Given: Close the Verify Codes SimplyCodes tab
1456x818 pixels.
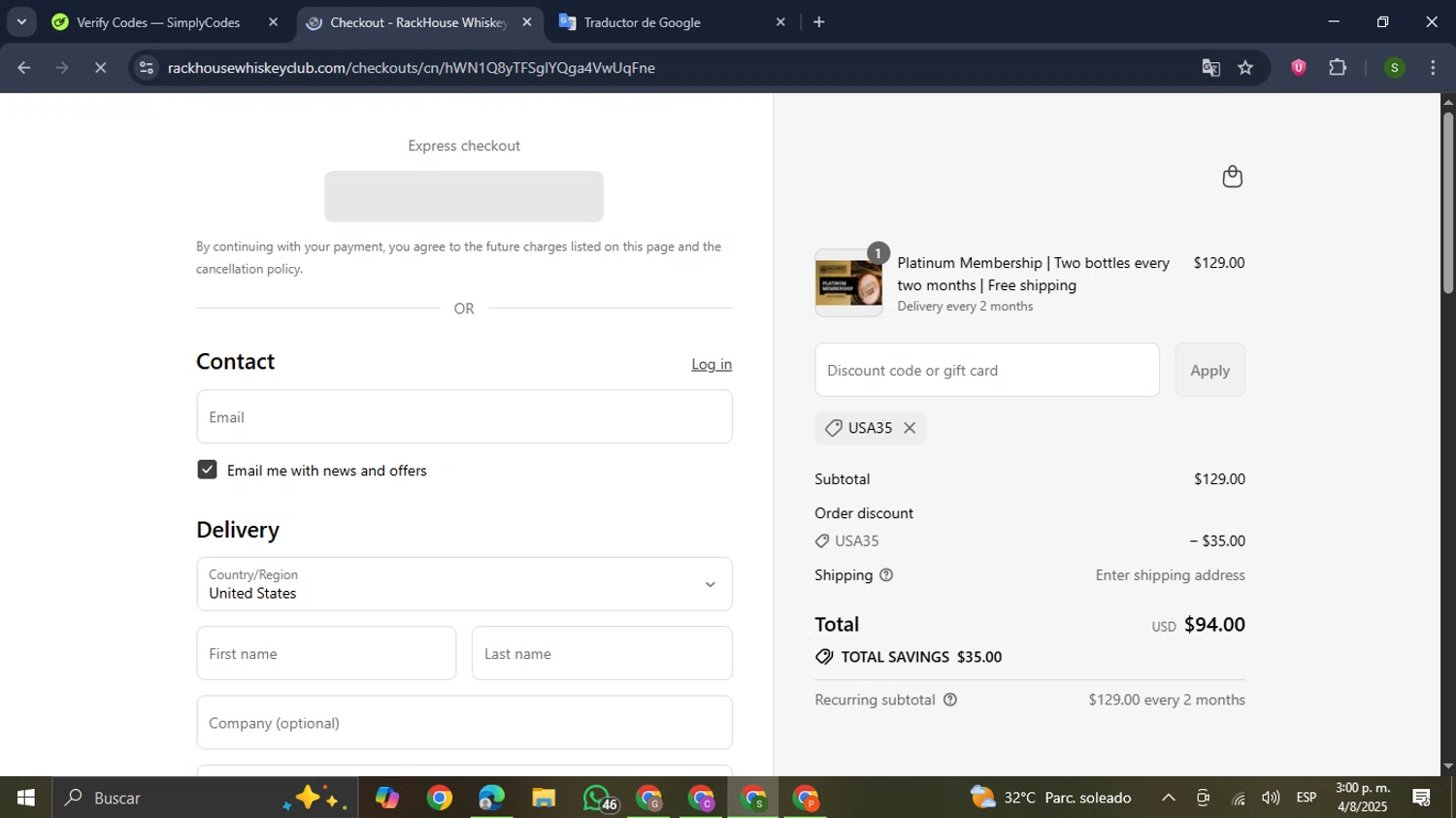Looking at the screenshot, I should tap(273, 21).
